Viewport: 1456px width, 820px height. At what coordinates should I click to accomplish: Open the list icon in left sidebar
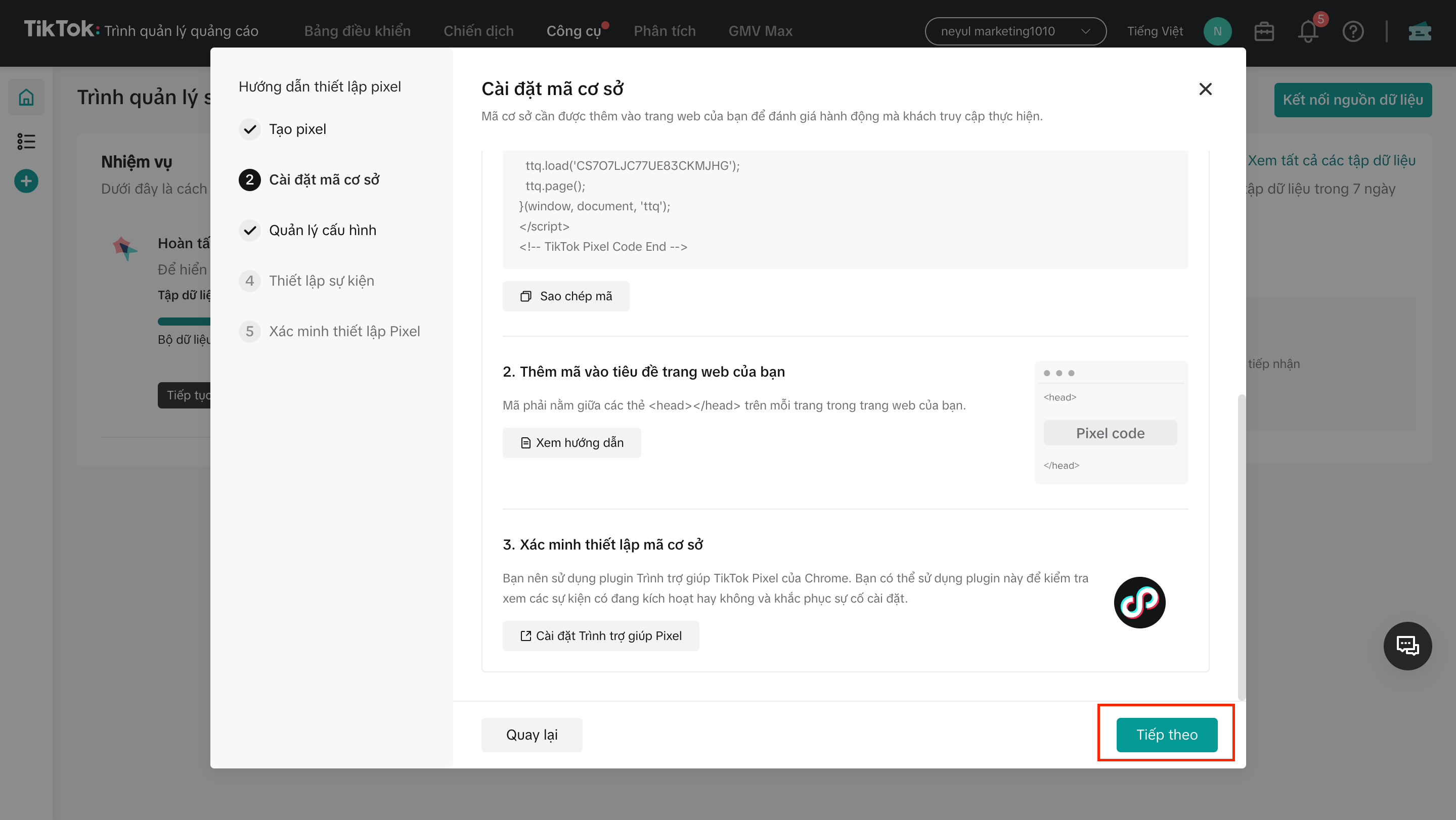(26, 141)
